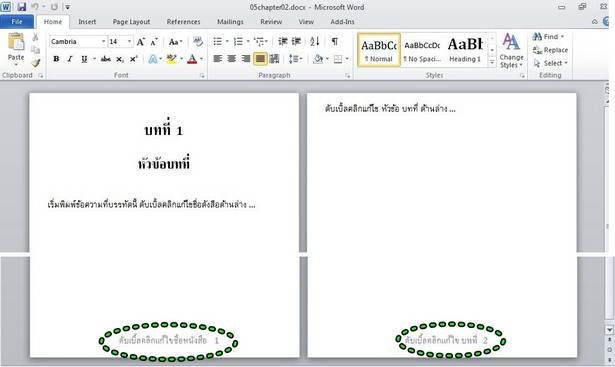Switch to the Review tab
Viewport: 615px width, 367px height.
271,22
